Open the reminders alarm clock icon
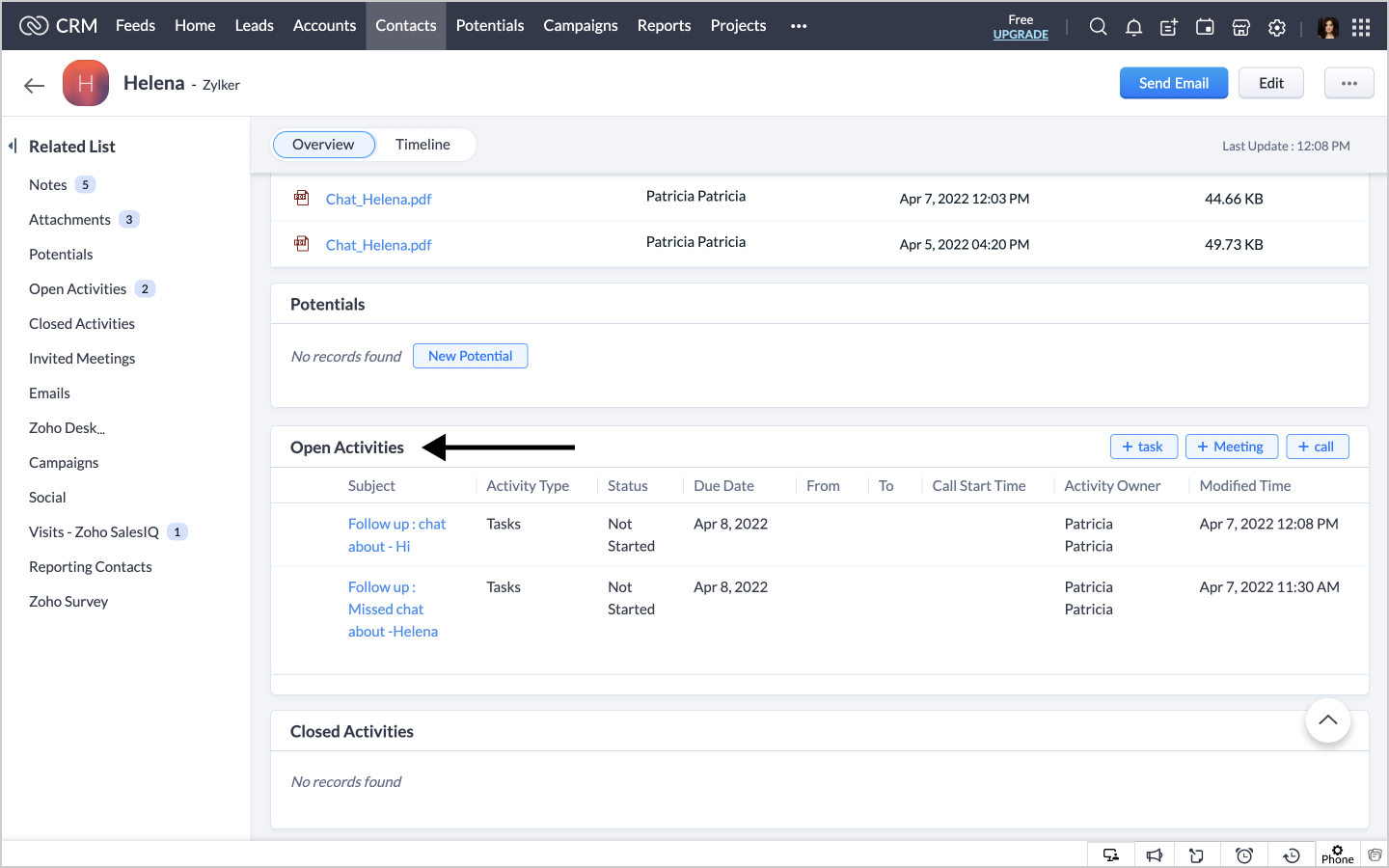 [1244, 855]
